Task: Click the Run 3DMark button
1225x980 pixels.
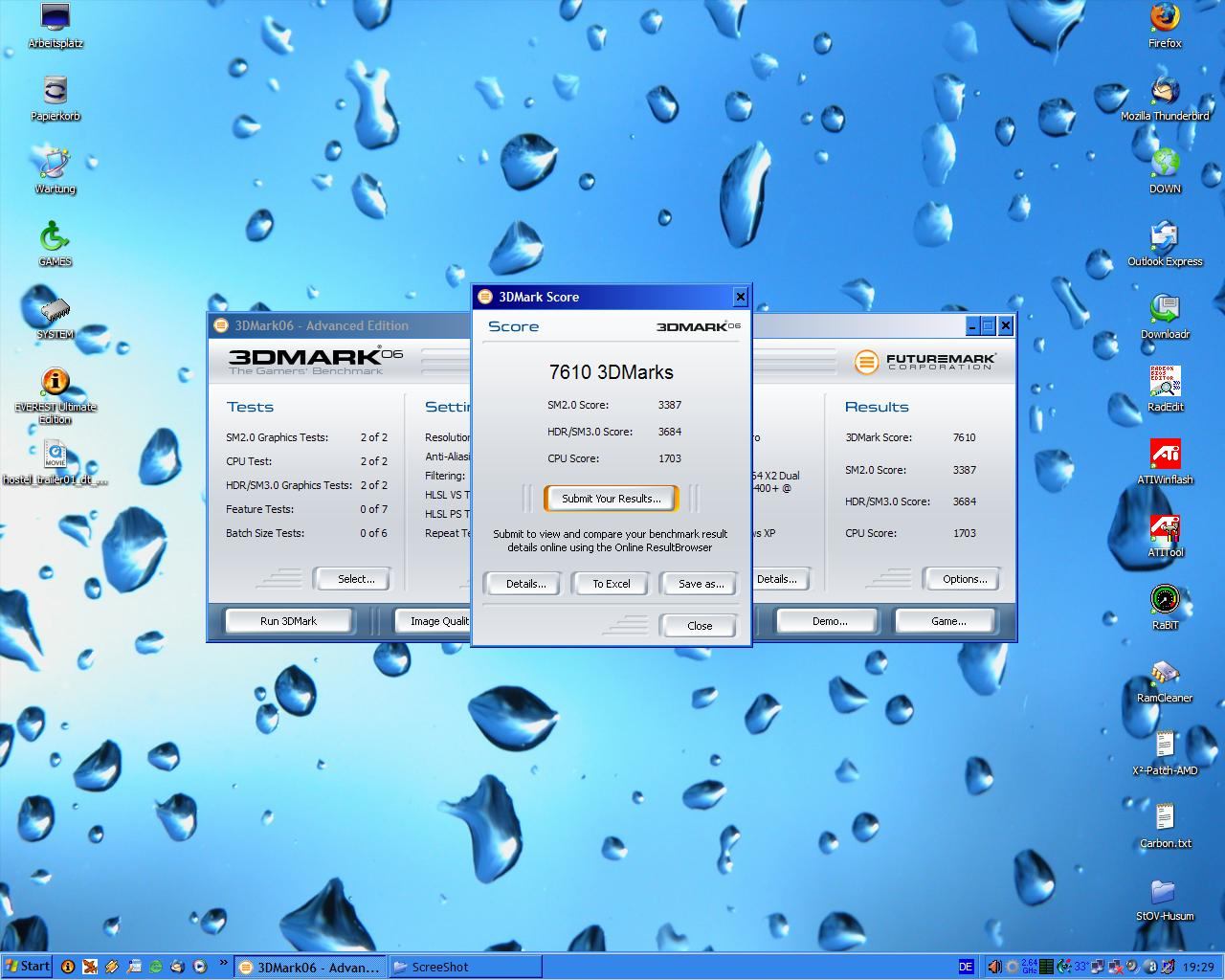Action: coord(288,621)
